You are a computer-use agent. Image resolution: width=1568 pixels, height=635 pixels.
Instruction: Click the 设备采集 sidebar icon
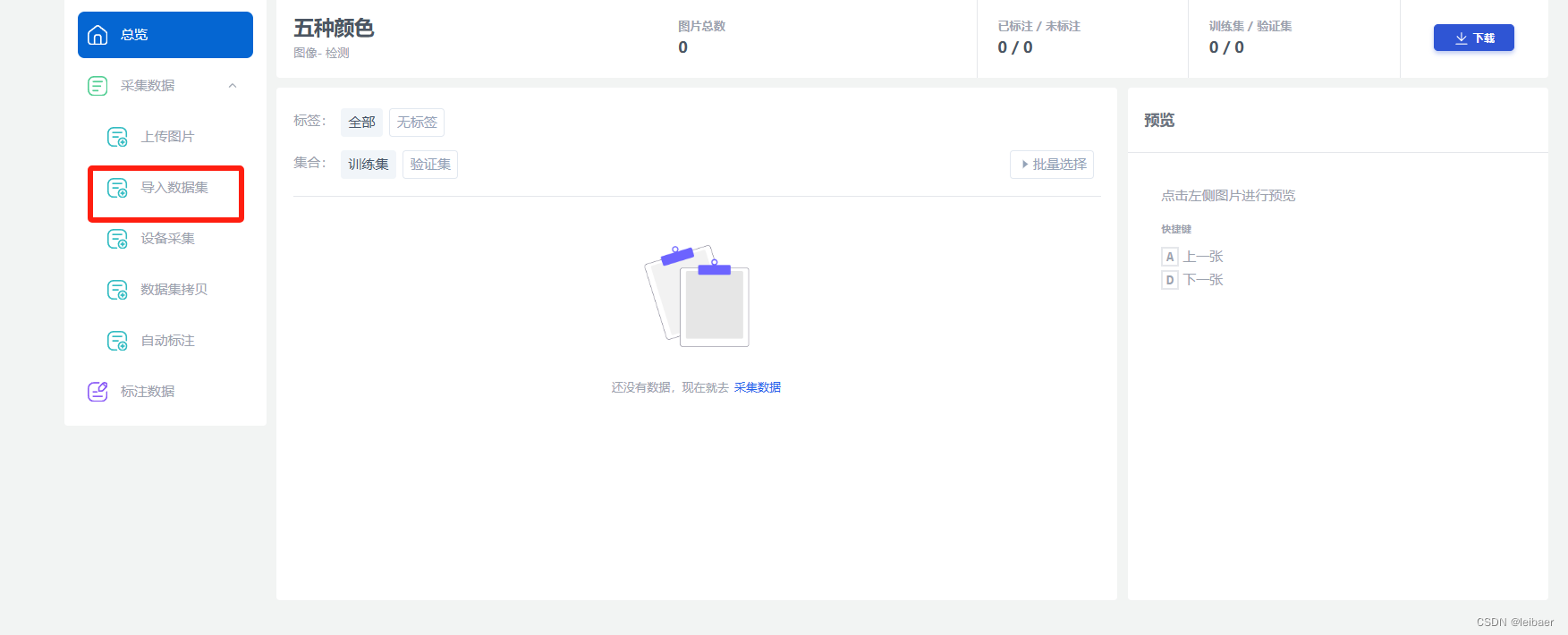point(117,239)
